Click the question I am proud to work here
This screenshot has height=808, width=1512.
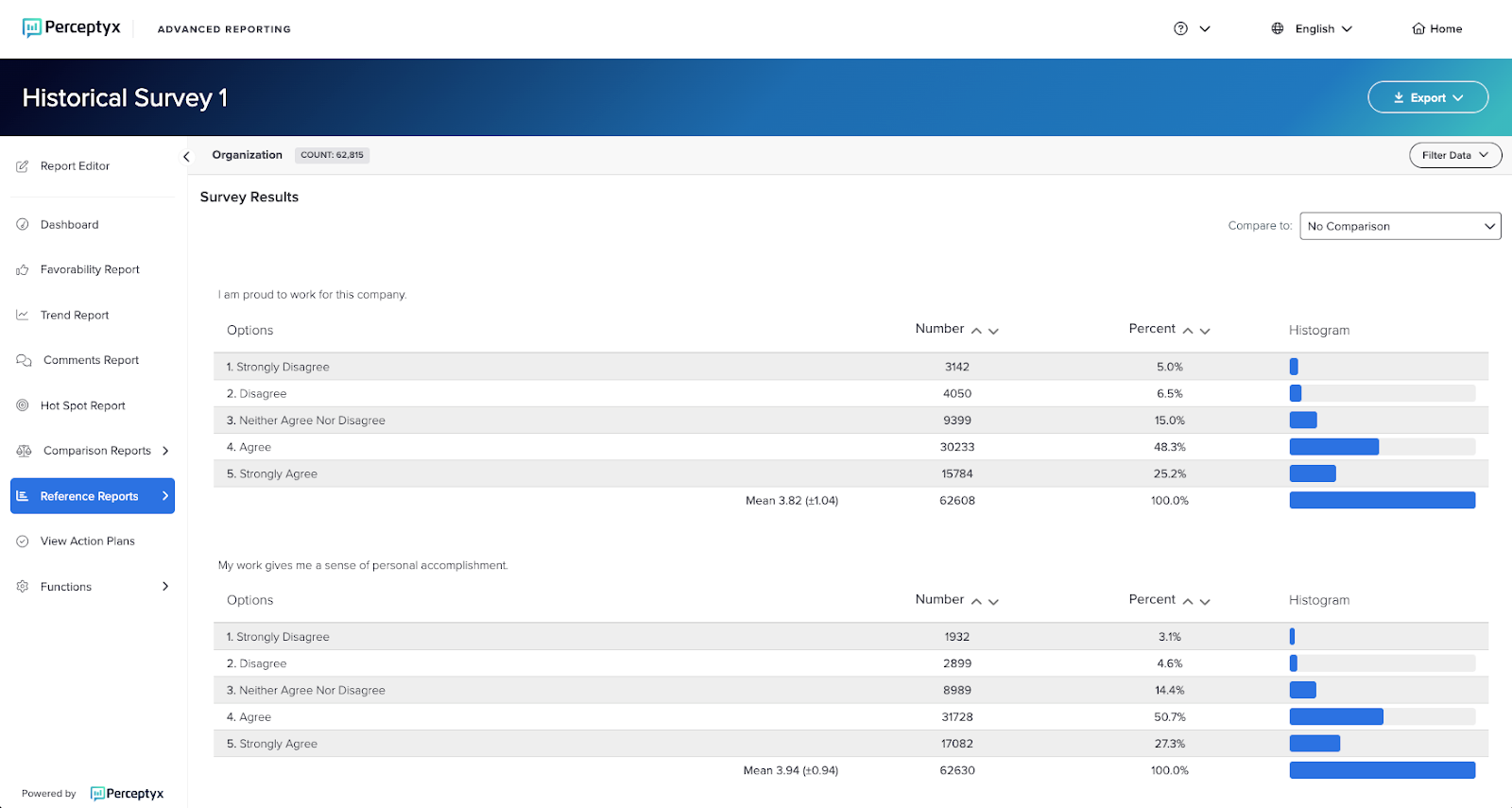(313, 295)
